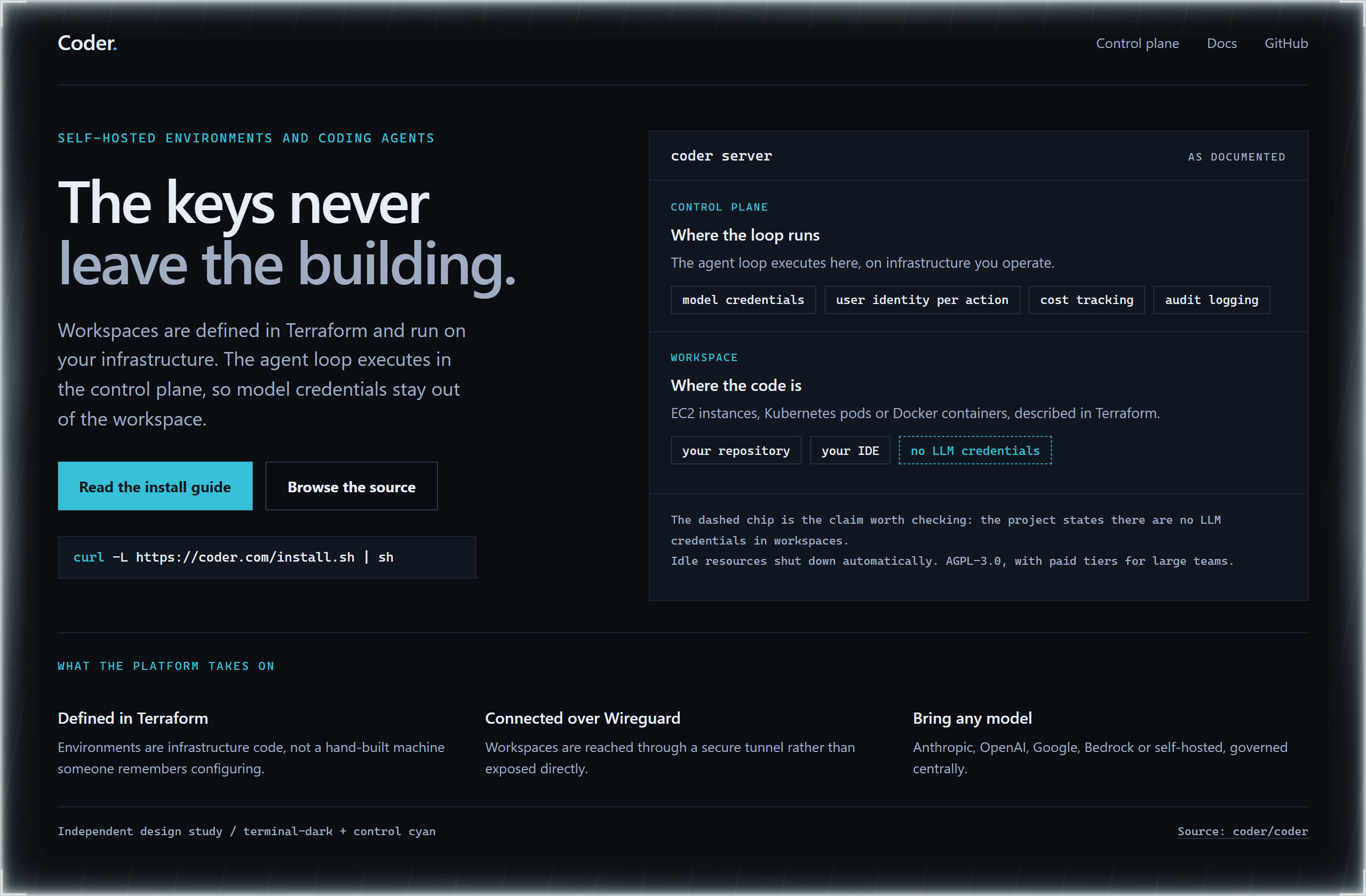1366x896 pixels.
Task: Click the Source: coder/coder link
Action: [1243, 831]
